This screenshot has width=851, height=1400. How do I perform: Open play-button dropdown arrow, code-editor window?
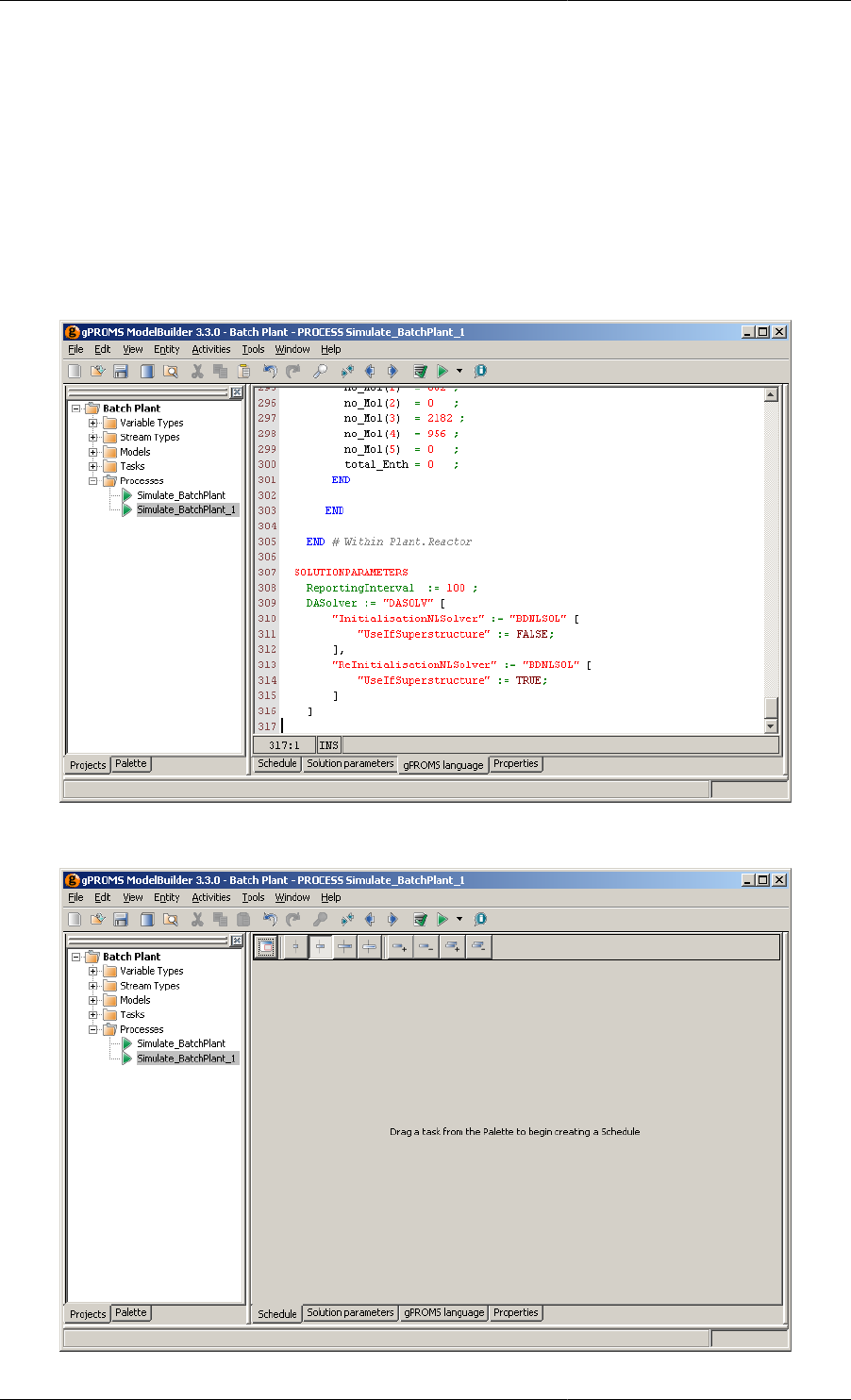point(459,372)
